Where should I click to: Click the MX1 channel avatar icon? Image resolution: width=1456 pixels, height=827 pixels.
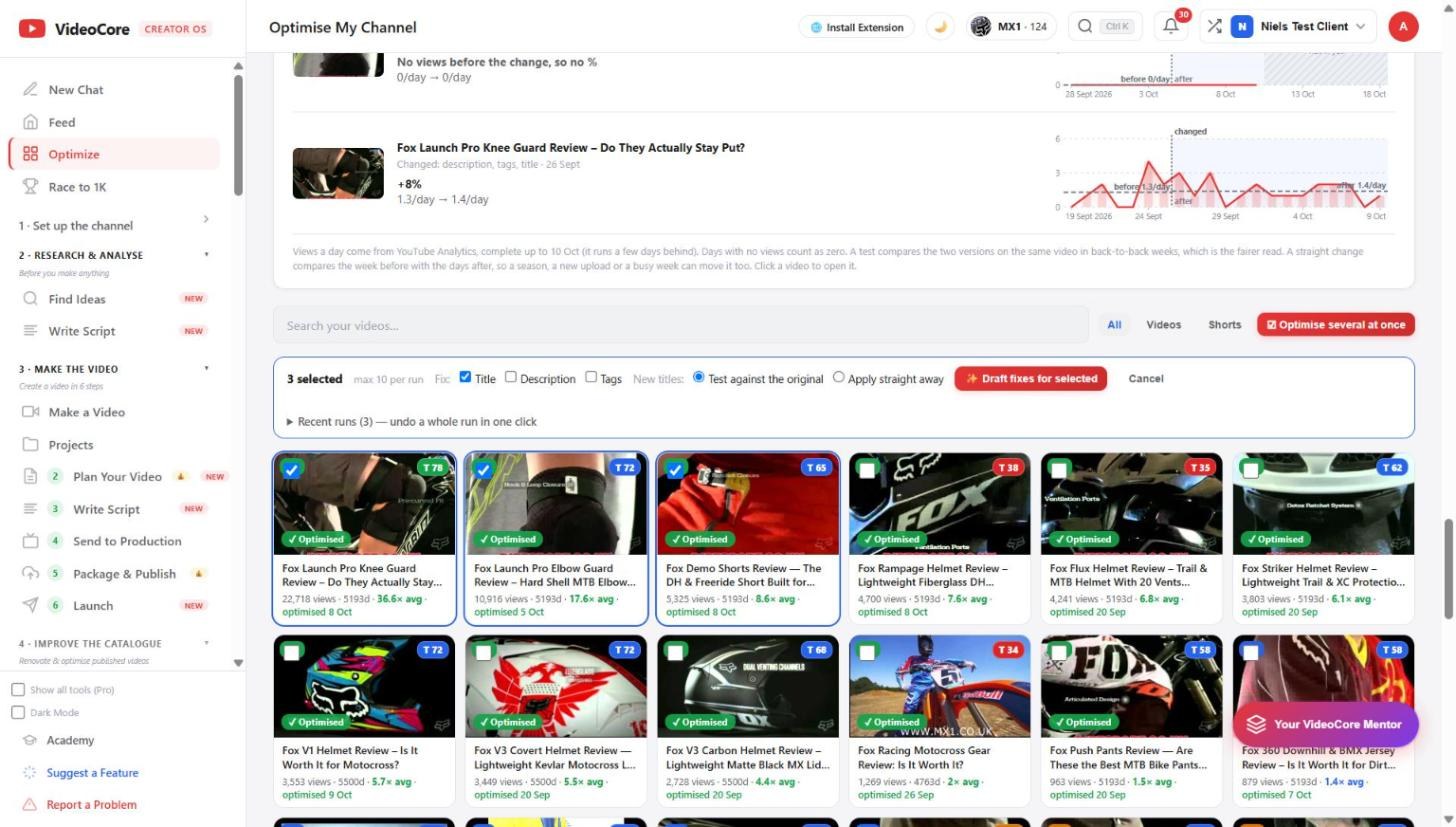pyautogui.click(x=981, y=27)
